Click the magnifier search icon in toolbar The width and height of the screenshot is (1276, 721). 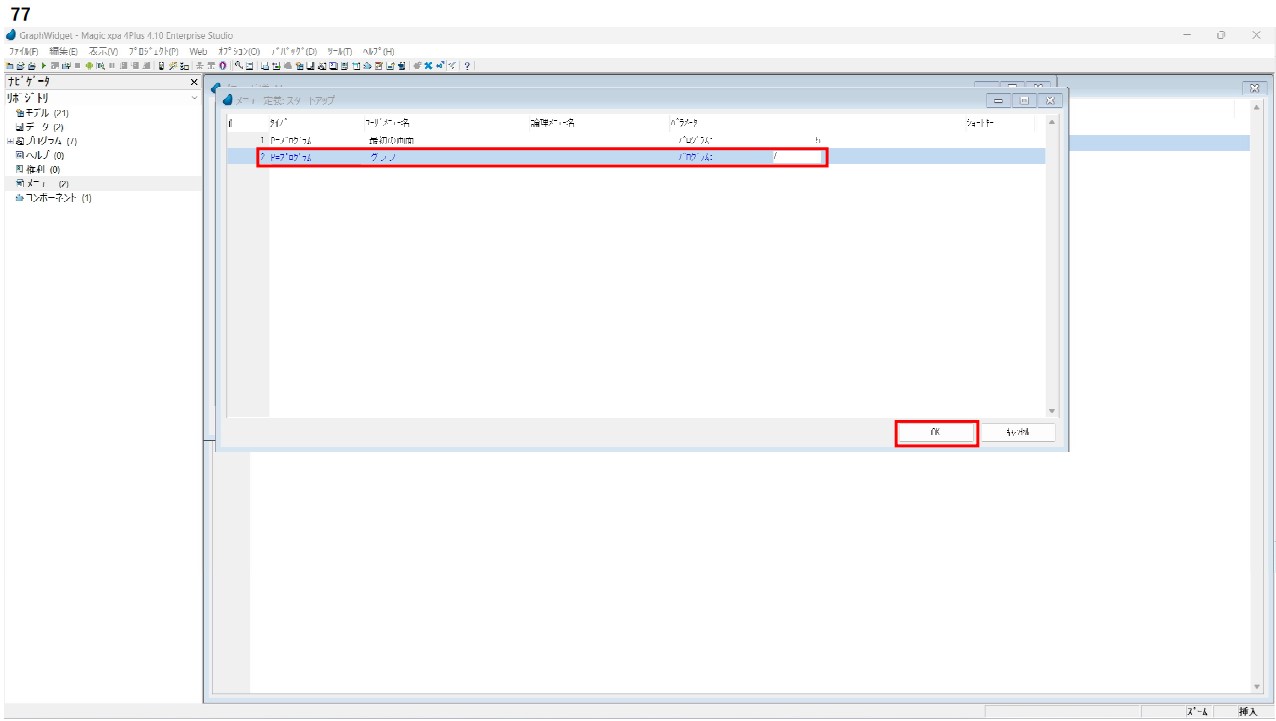[x=238, y=66]
